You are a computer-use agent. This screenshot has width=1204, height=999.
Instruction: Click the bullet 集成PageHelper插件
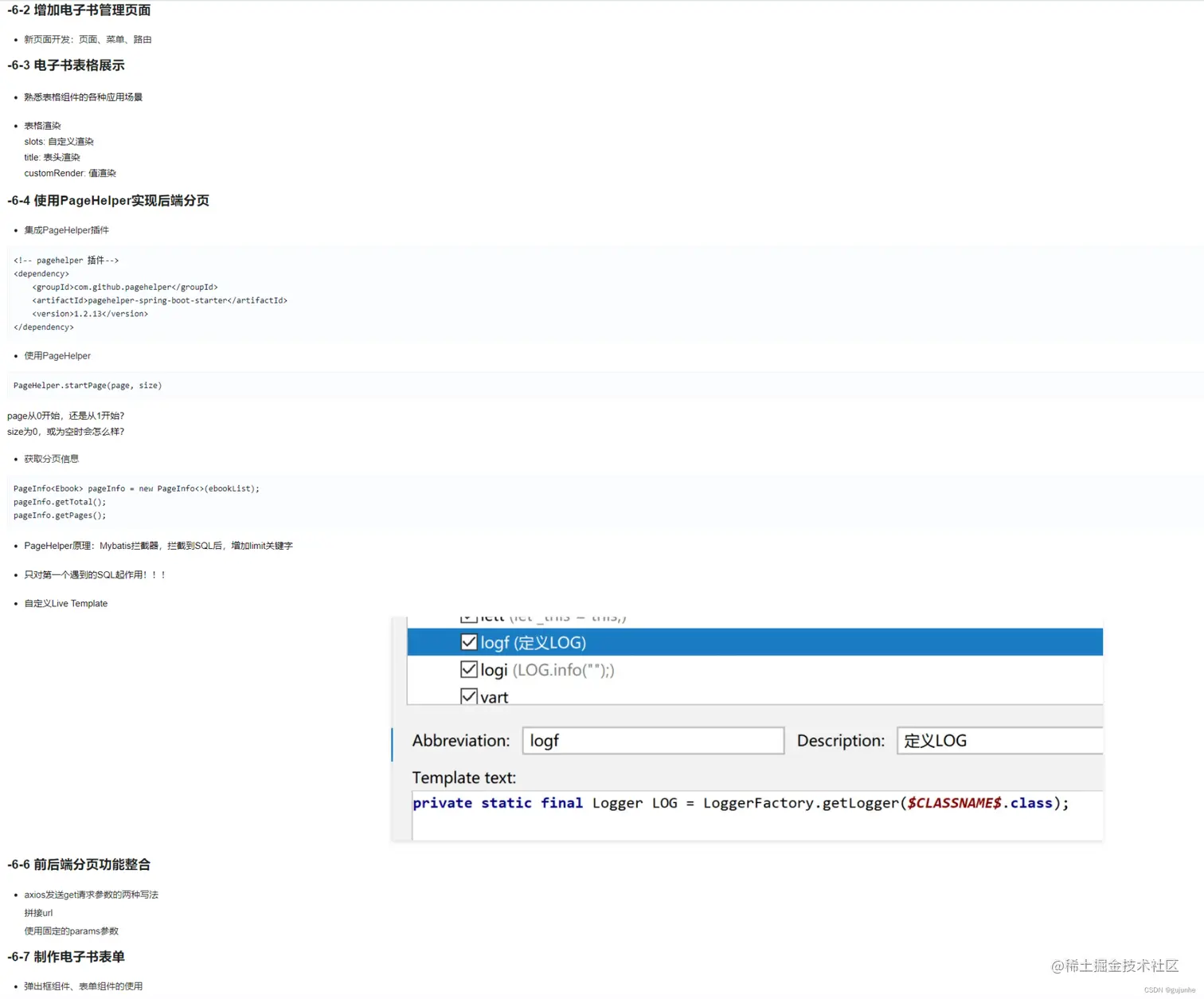[x=67, y=230]
